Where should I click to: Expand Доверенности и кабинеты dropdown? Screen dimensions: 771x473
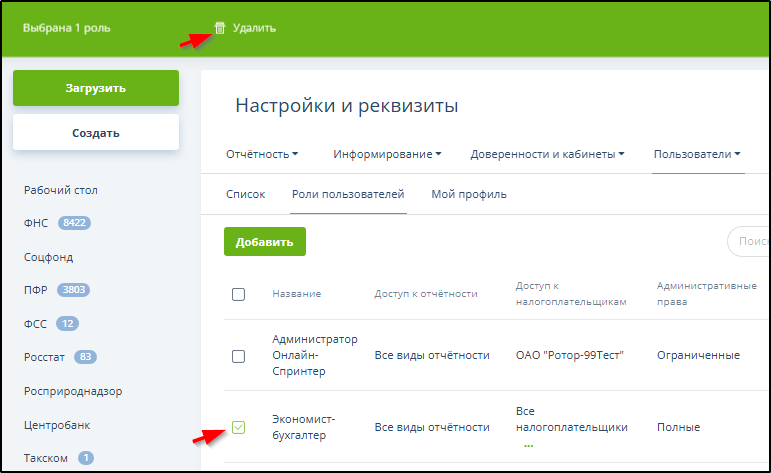547,154
